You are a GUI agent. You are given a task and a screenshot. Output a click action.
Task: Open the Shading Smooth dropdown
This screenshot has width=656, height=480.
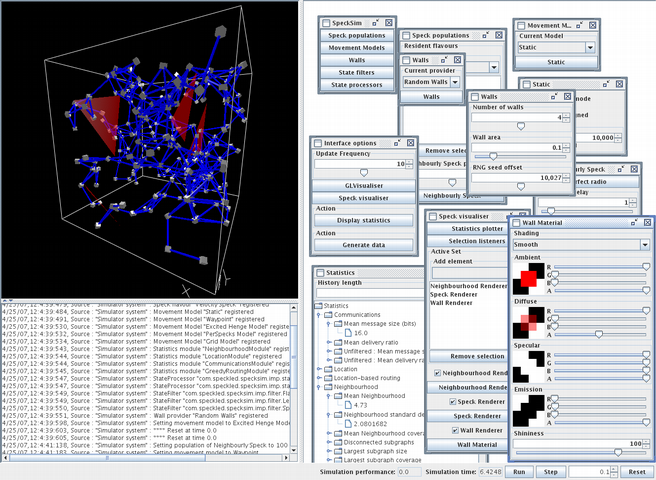(644, 244)
